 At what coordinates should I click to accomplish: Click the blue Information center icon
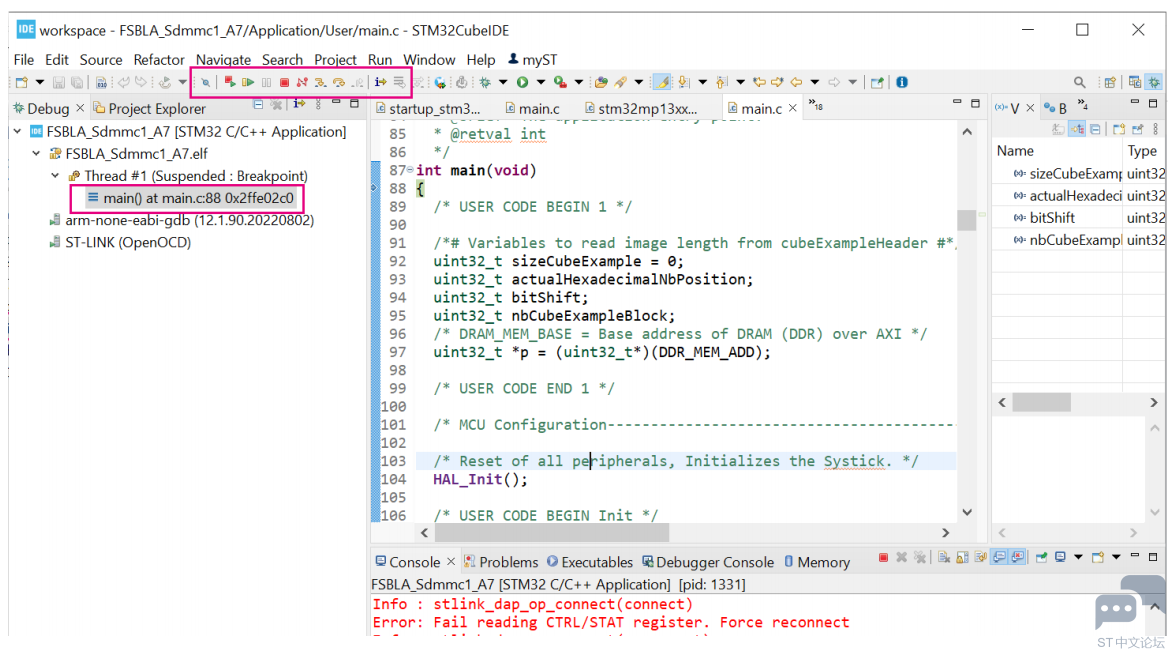coord(902,82)
